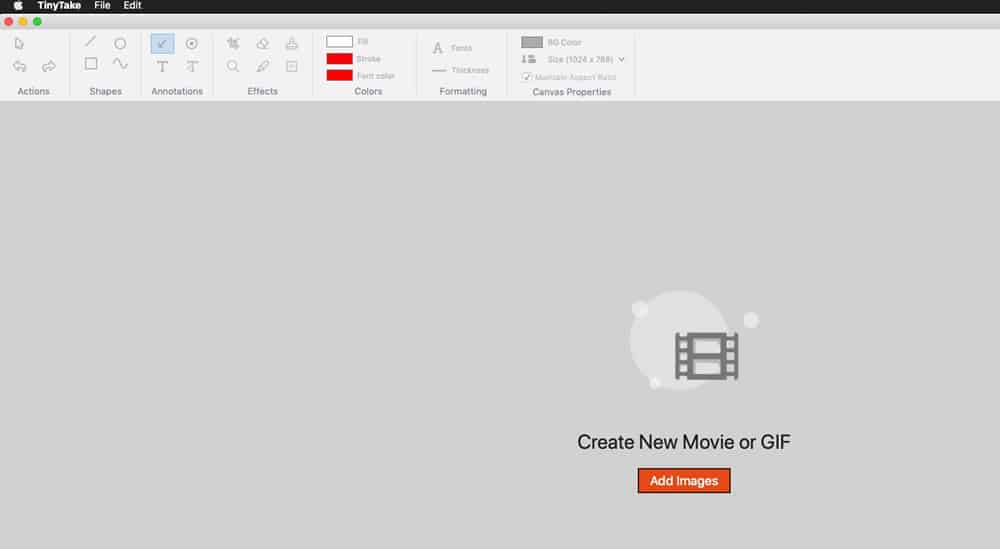
Task: Click the Annotations group label
Action: pyautogui.click(x=177, y=91)
